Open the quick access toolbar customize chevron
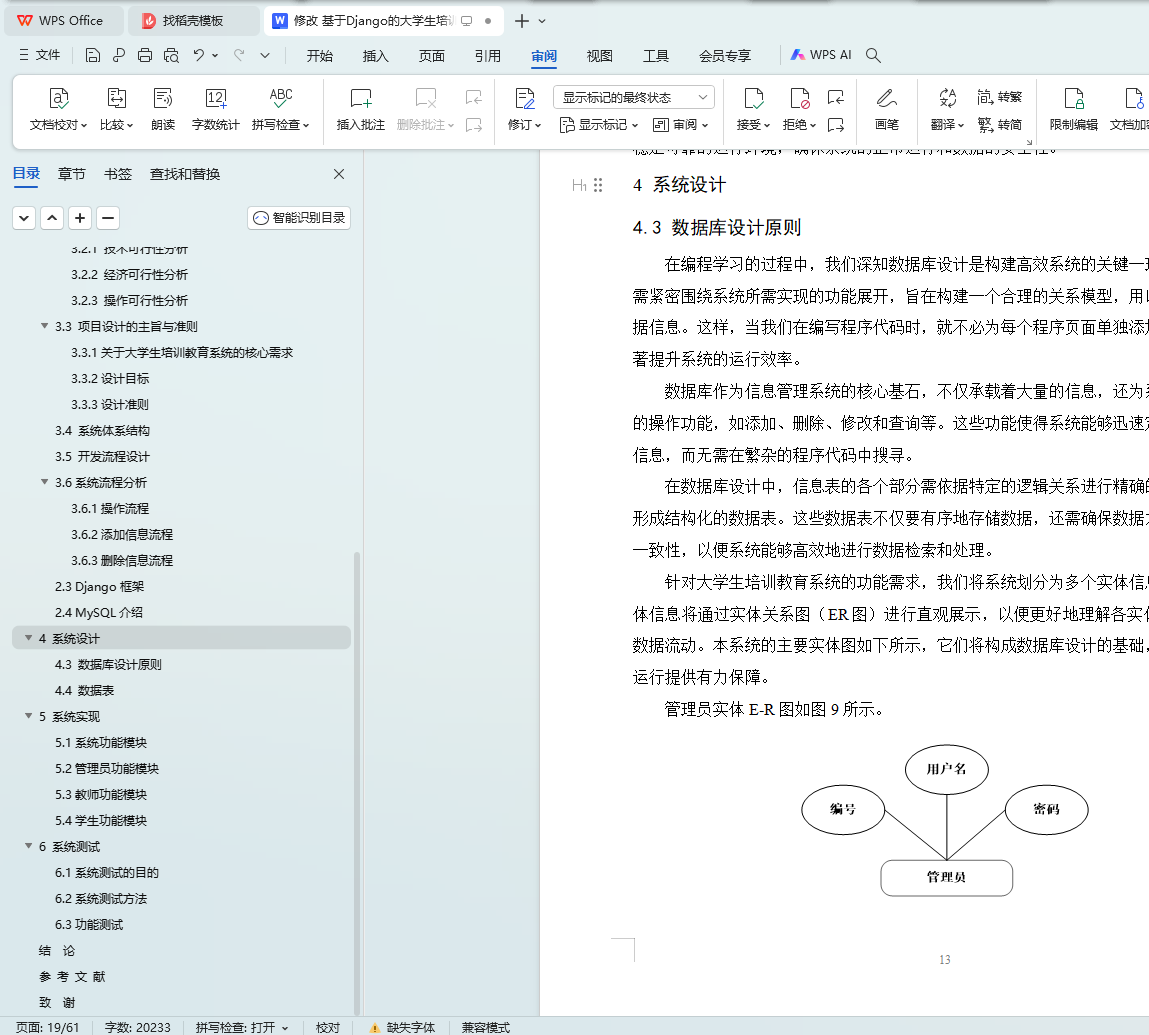 [x=265, y=55]
